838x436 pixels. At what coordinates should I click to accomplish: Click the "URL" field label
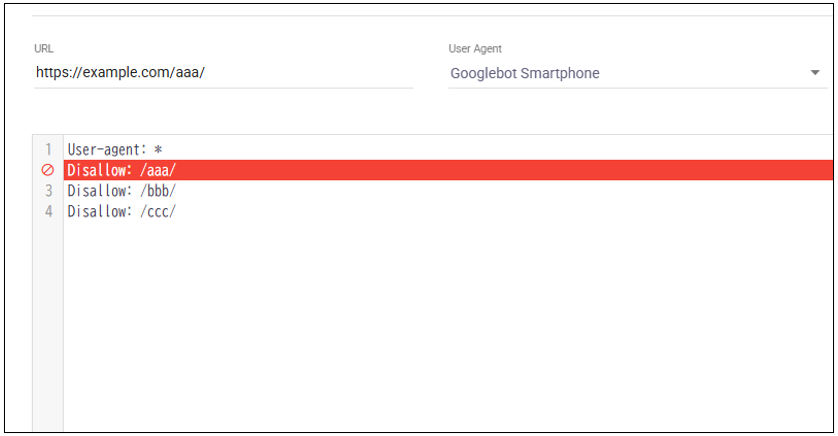click(43, 48)
